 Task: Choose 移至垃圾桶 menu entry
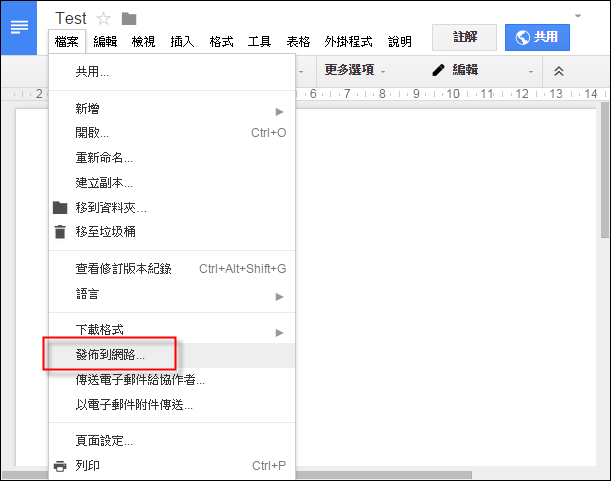point(172,232)
